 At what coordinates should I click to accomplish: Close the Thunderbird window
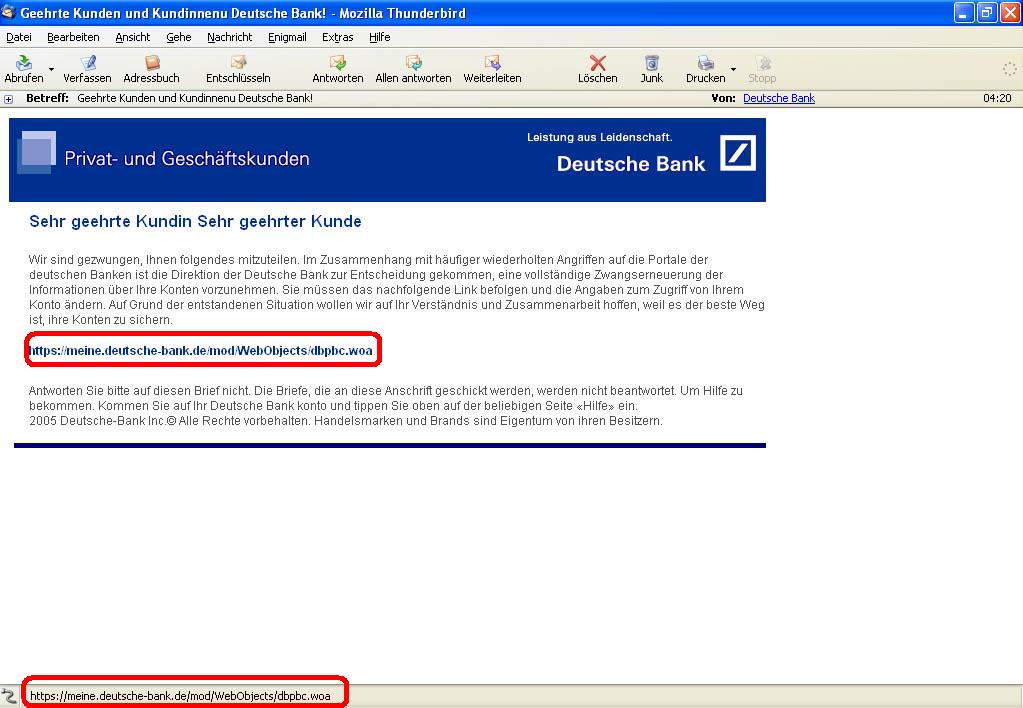pos(1010,12)
